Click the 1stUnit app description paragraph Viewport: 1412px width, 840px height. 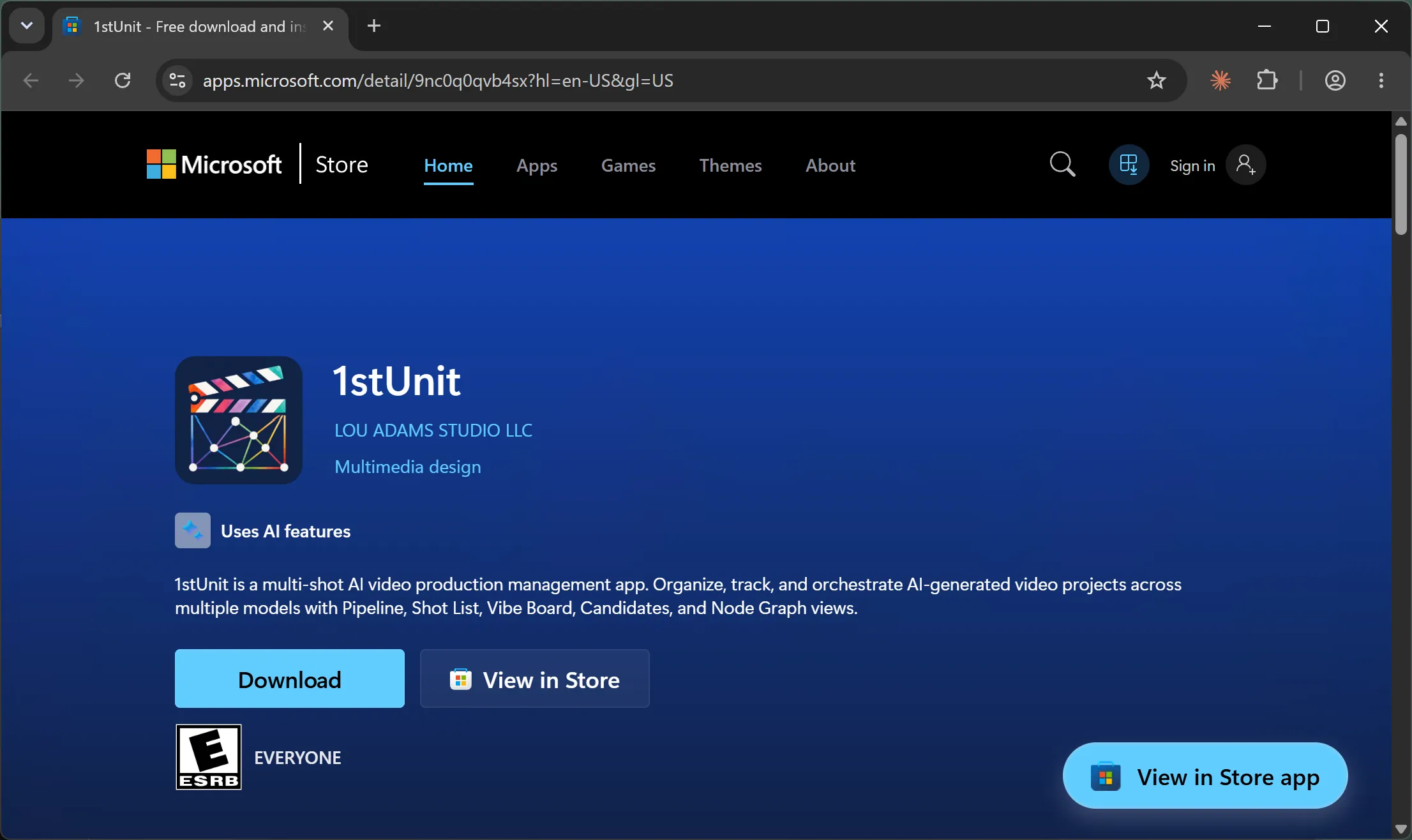(x=678, y=596)
